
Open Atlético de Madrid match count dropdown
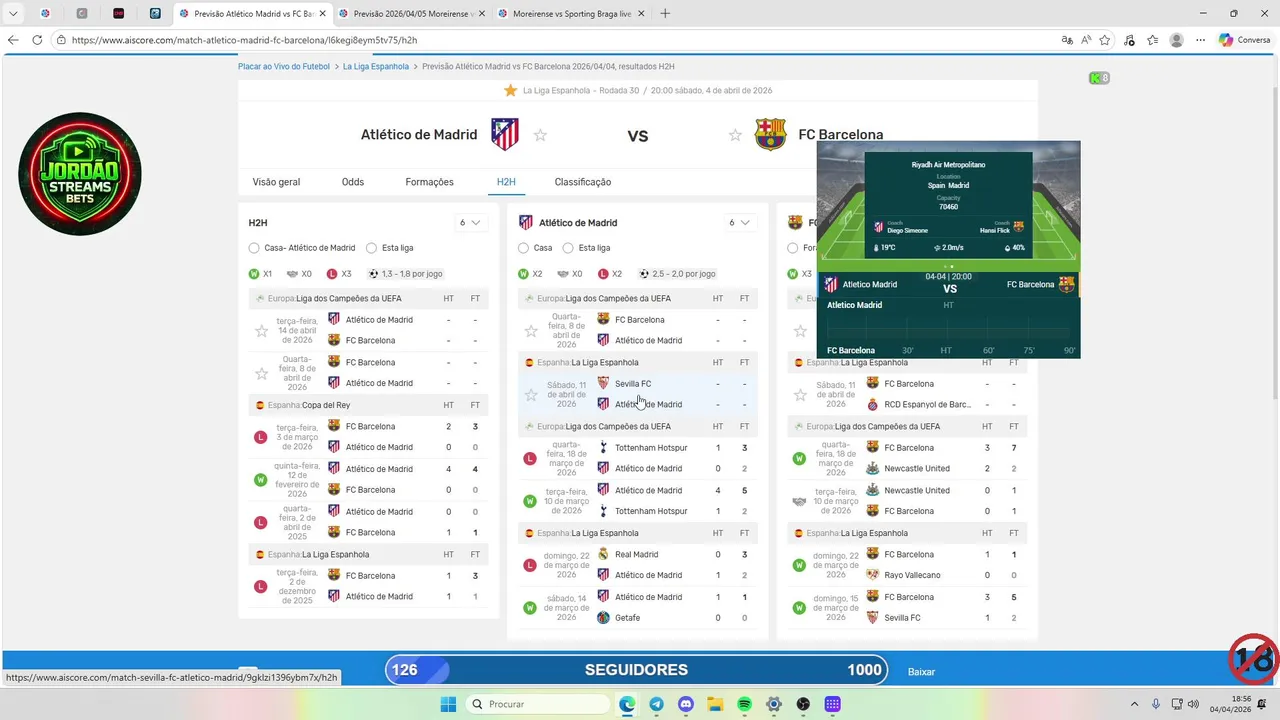point(740,223)
